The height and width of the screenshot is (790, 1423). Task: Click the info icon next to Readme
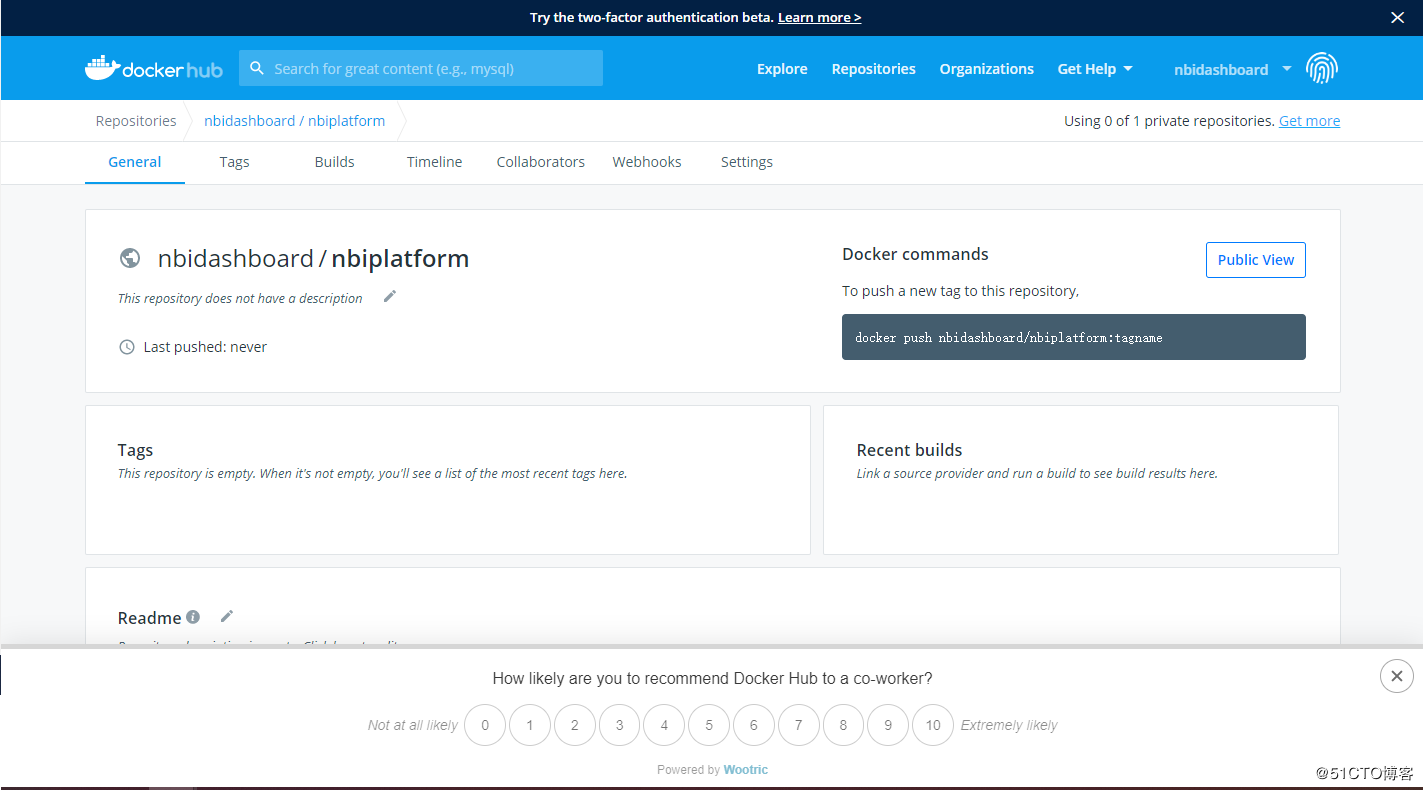point(192,617)
